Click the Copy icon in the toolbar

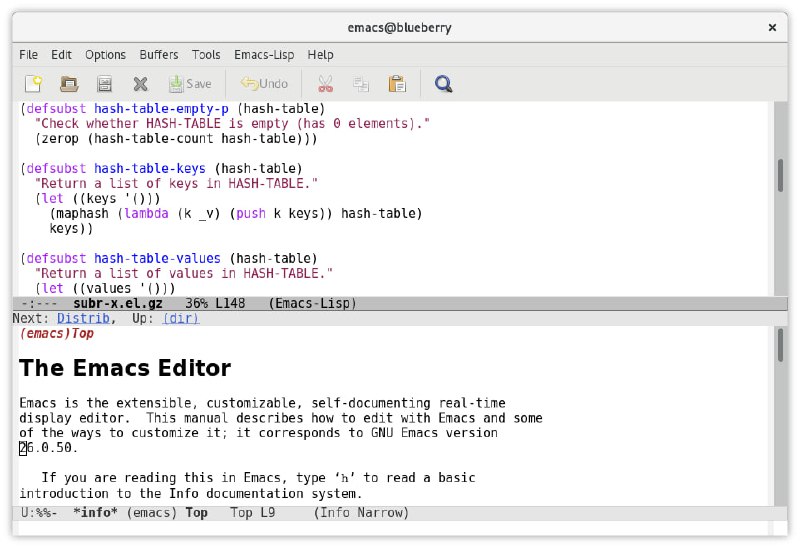click(361, 84)
